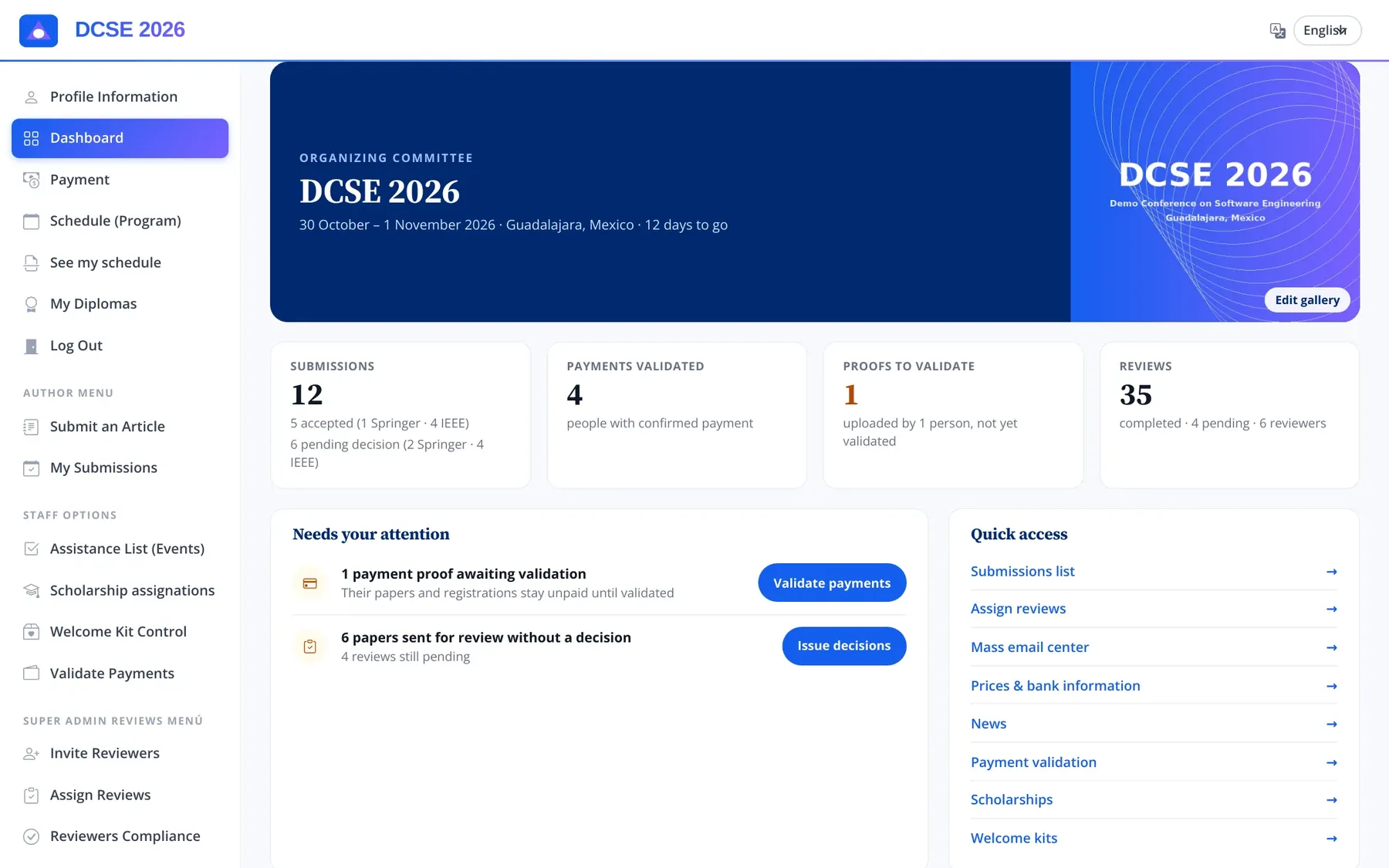Open the Submissions list quick link
Screen dimensions: 1389x868
coord(1154,571)
